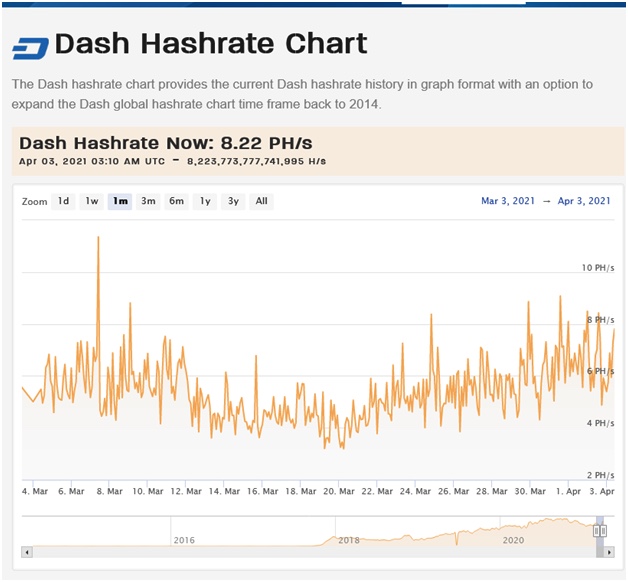Show 1y hashrate history
Viewport: 628px width, 582px height.
[x=205, y=201]
